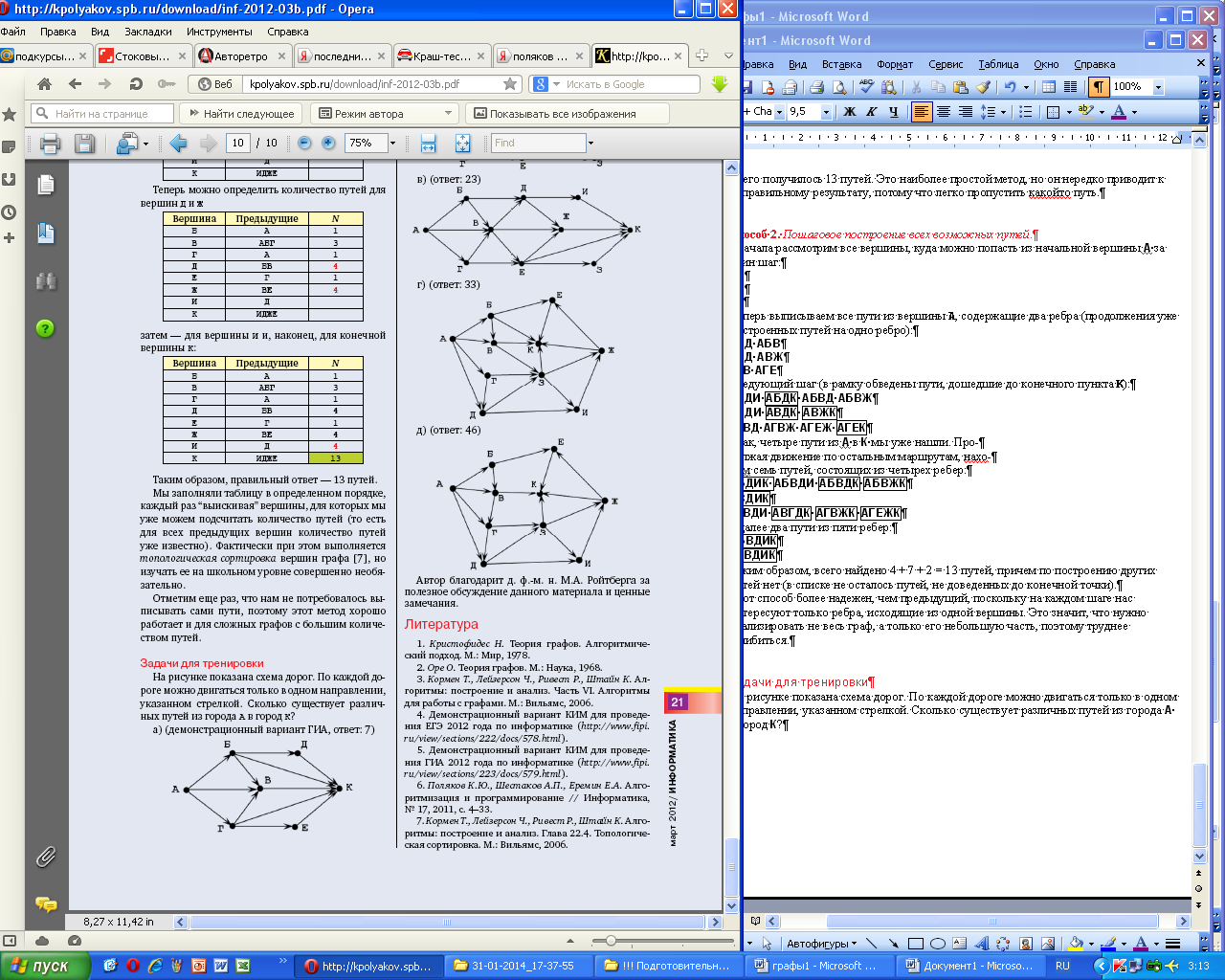
Task: Open PDF attachments paperclip panel
Action: point(45,856)
